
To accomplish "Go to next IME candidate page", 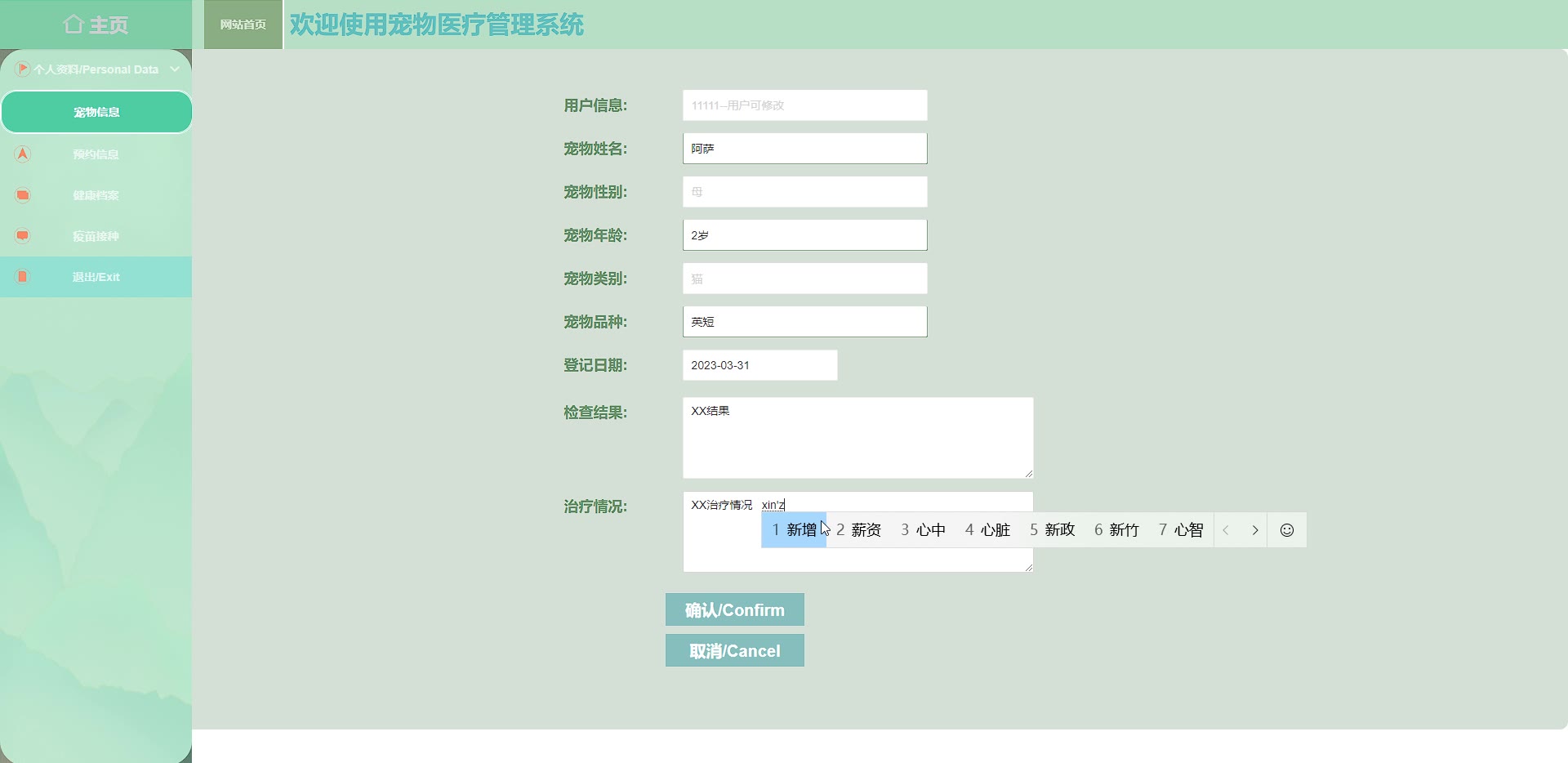I will point(1255,530).
